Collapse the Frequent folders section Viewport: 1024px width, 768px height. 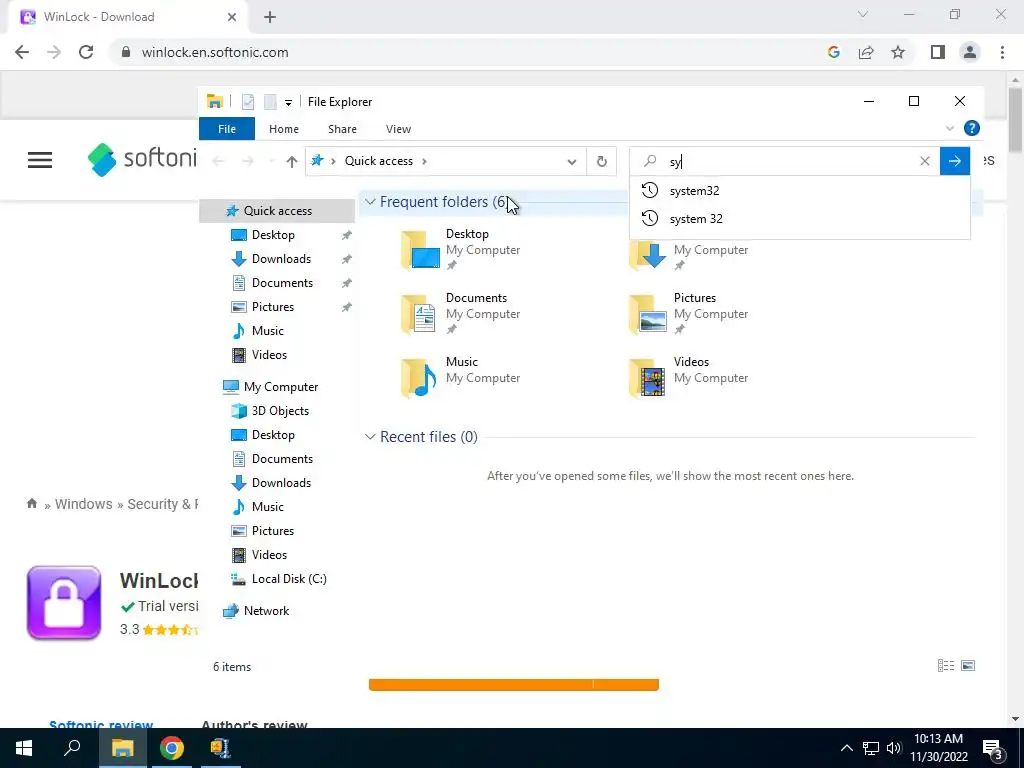click(x=370, y=202)
